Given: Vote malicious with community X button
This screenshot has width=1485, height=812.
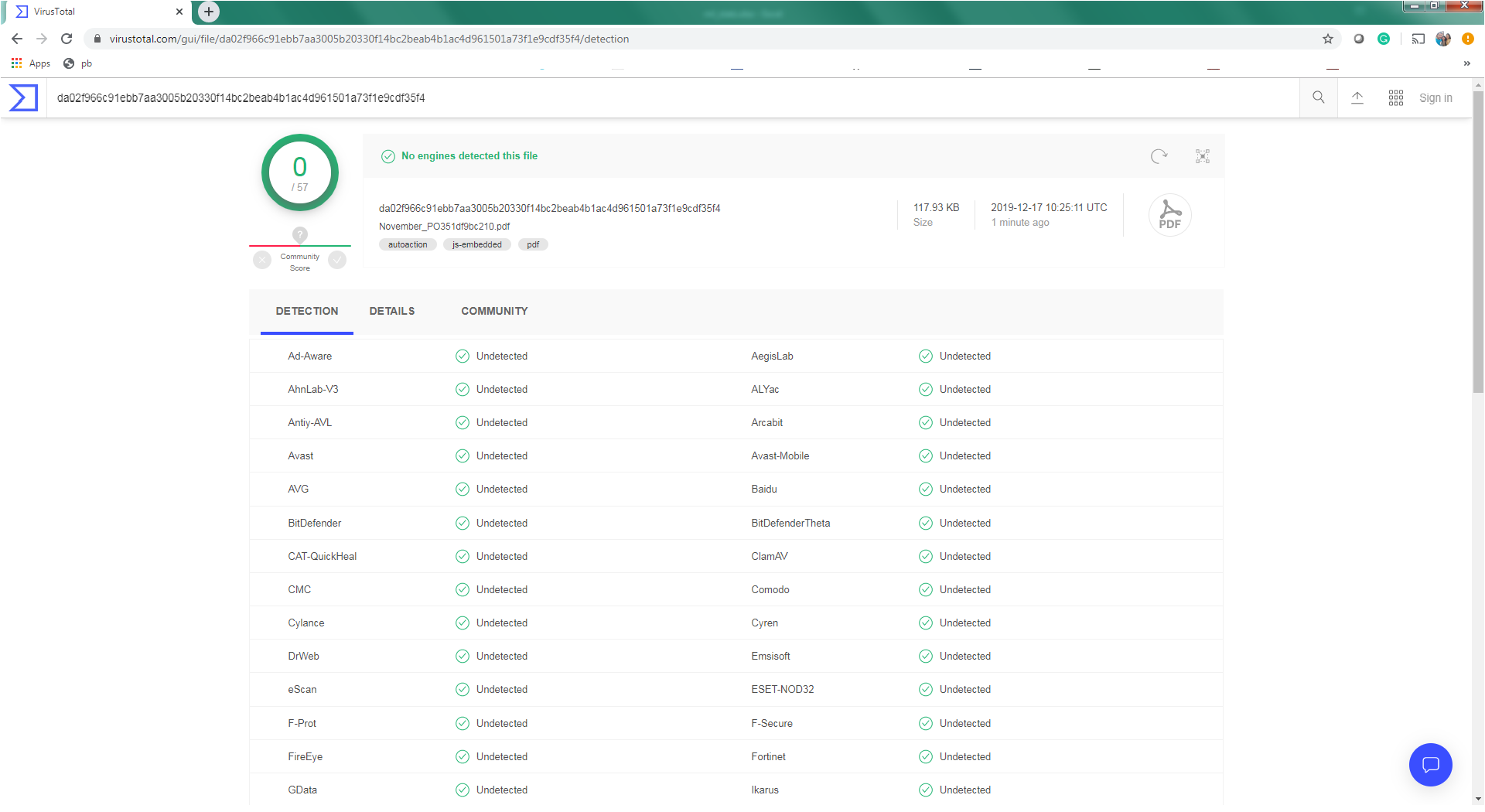Looking at the screenshot, I should click(262, 260).
